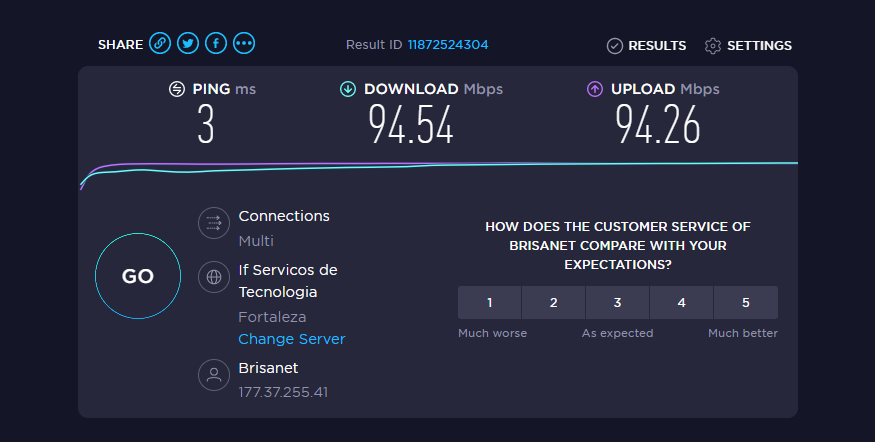Viewport: 875px width, 442px height.
Task: Copy the share link icon
Action: click(160, 43)
